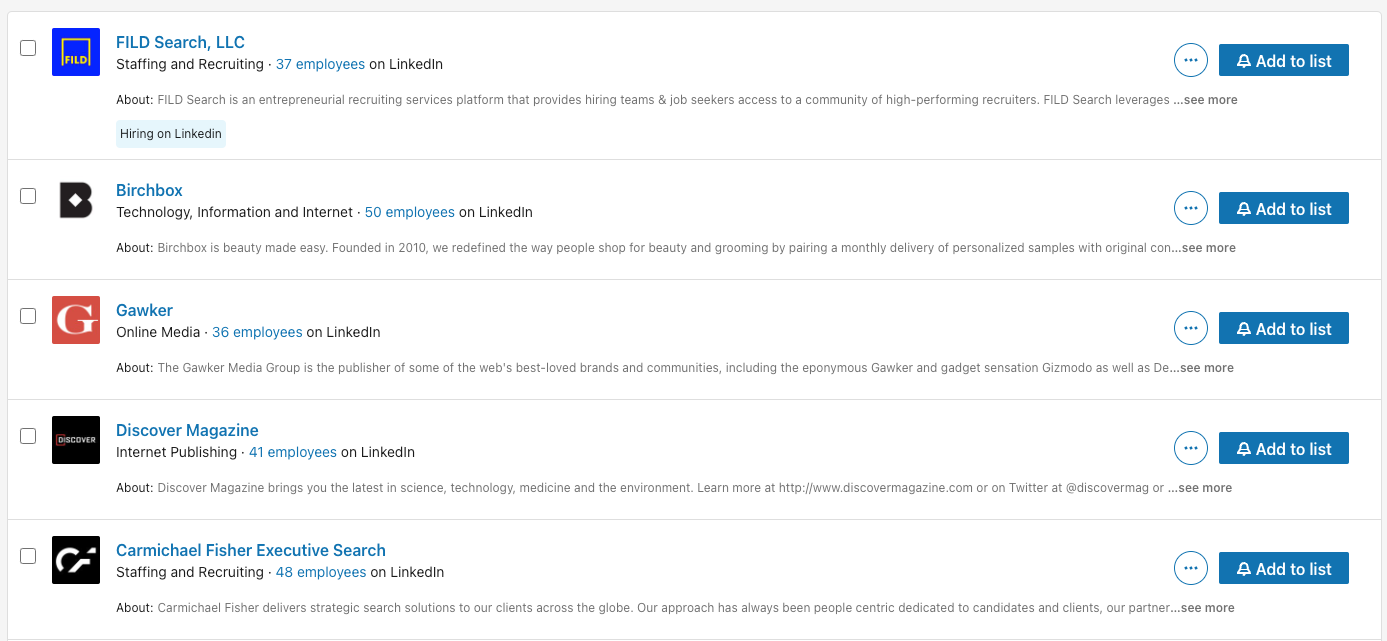This screenshot has height=641, width=1387.
Task: Open the Carmichael Fisher logo icon
Action: point(76,560)
